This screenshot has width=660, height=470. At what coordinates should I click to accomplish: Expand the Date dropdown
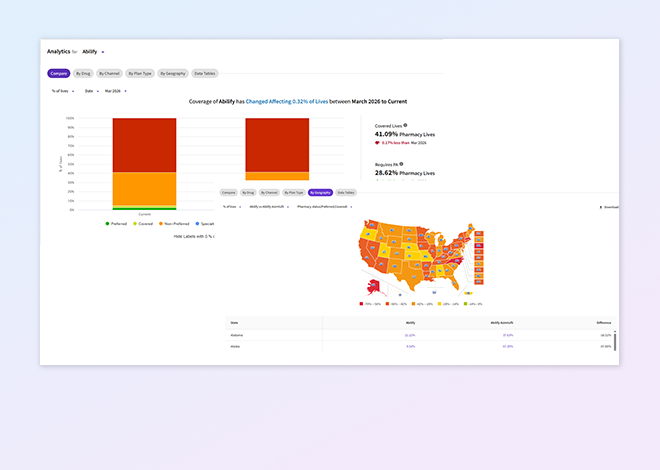click(x=92, y=91)
